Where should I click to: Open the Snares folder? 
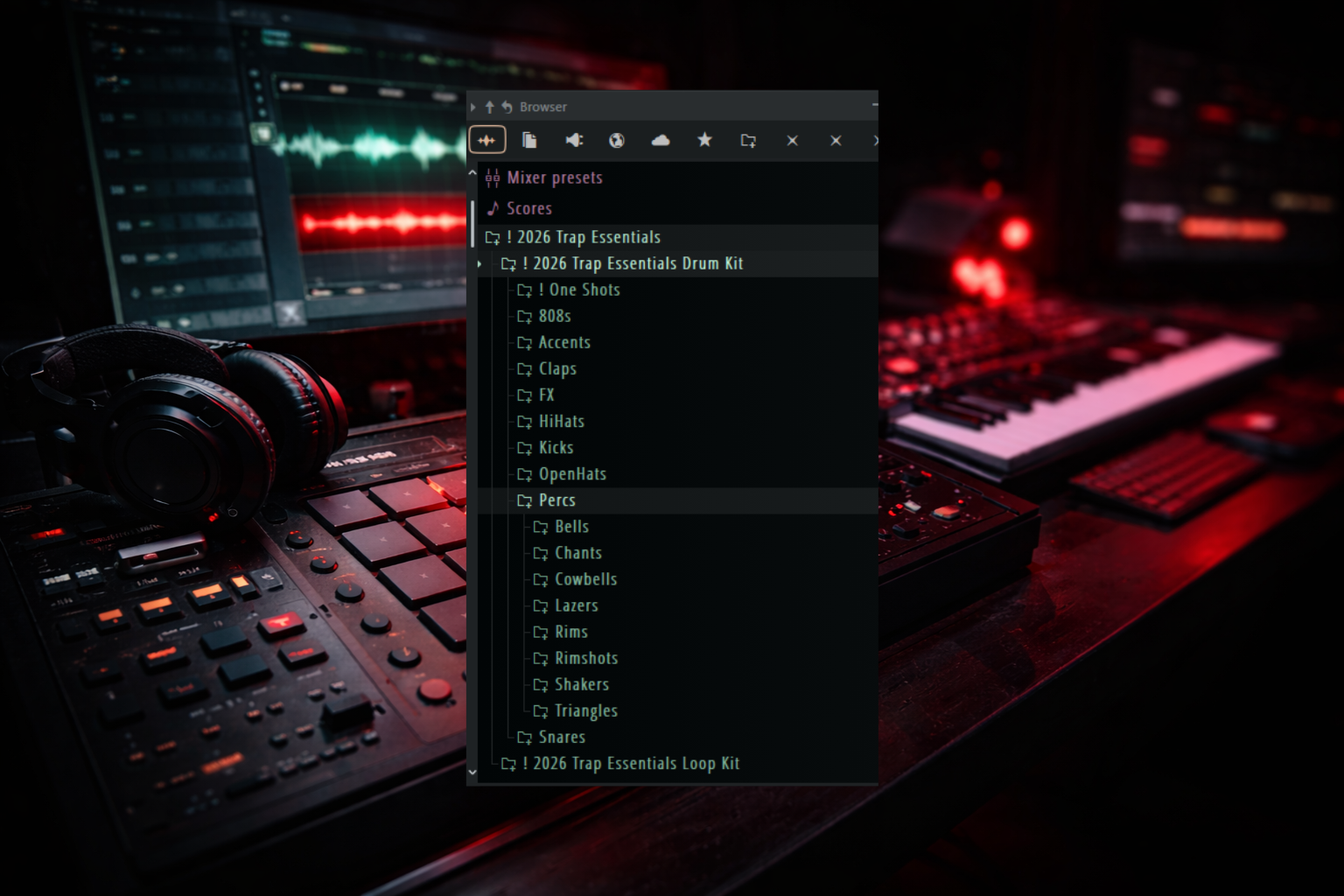561,738
